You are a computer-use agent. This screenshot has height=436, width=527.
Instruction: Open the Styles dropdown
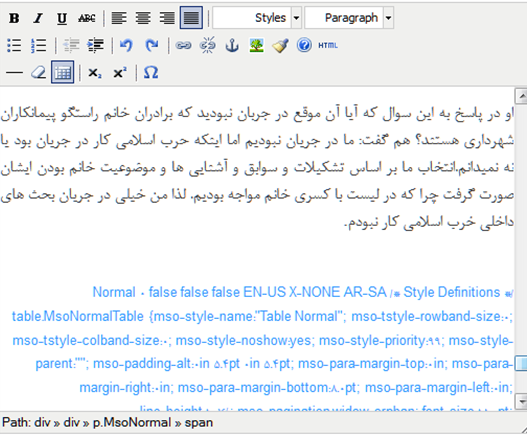click(257, 17)
